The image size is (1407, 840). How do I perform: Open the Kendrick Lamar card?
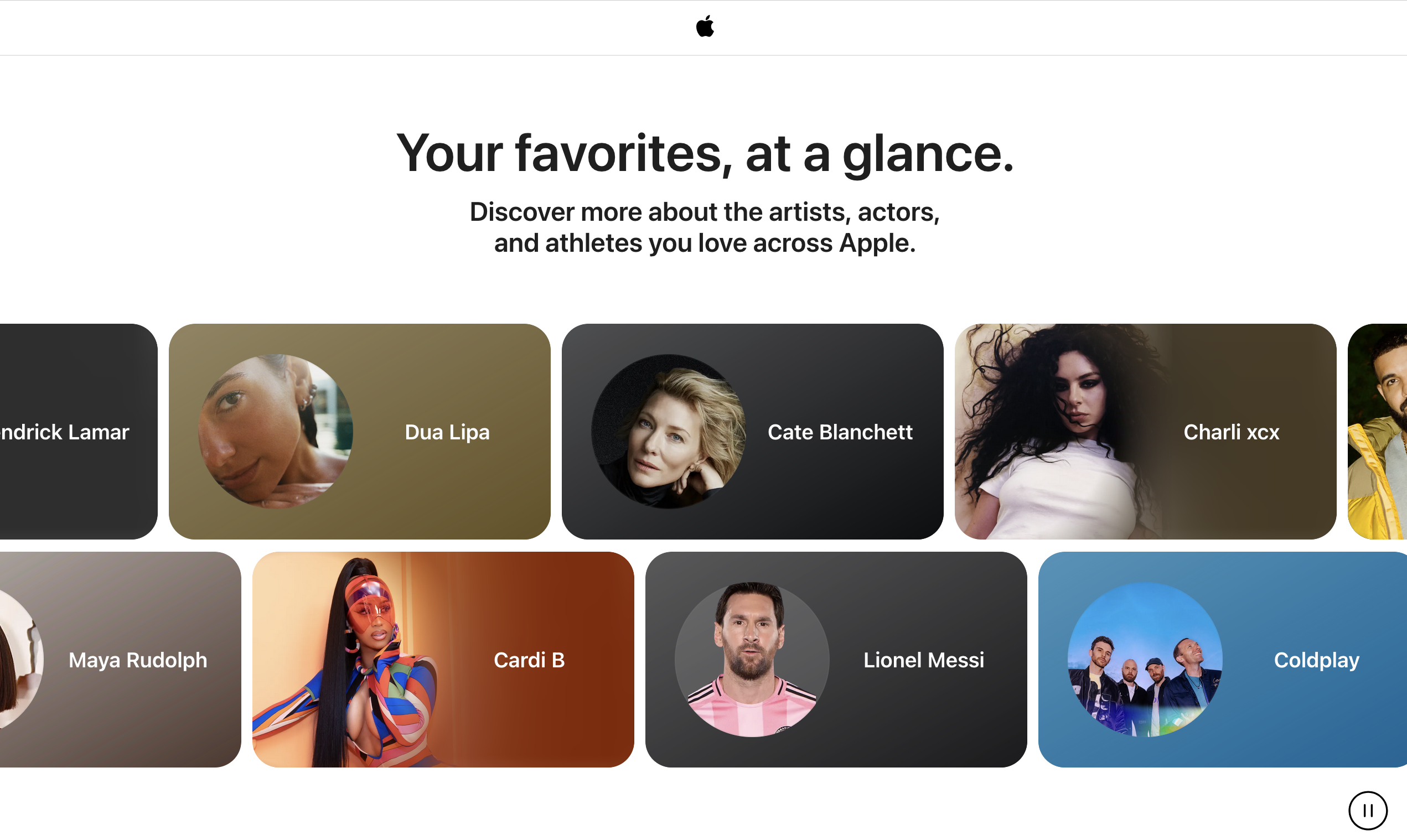78,431
